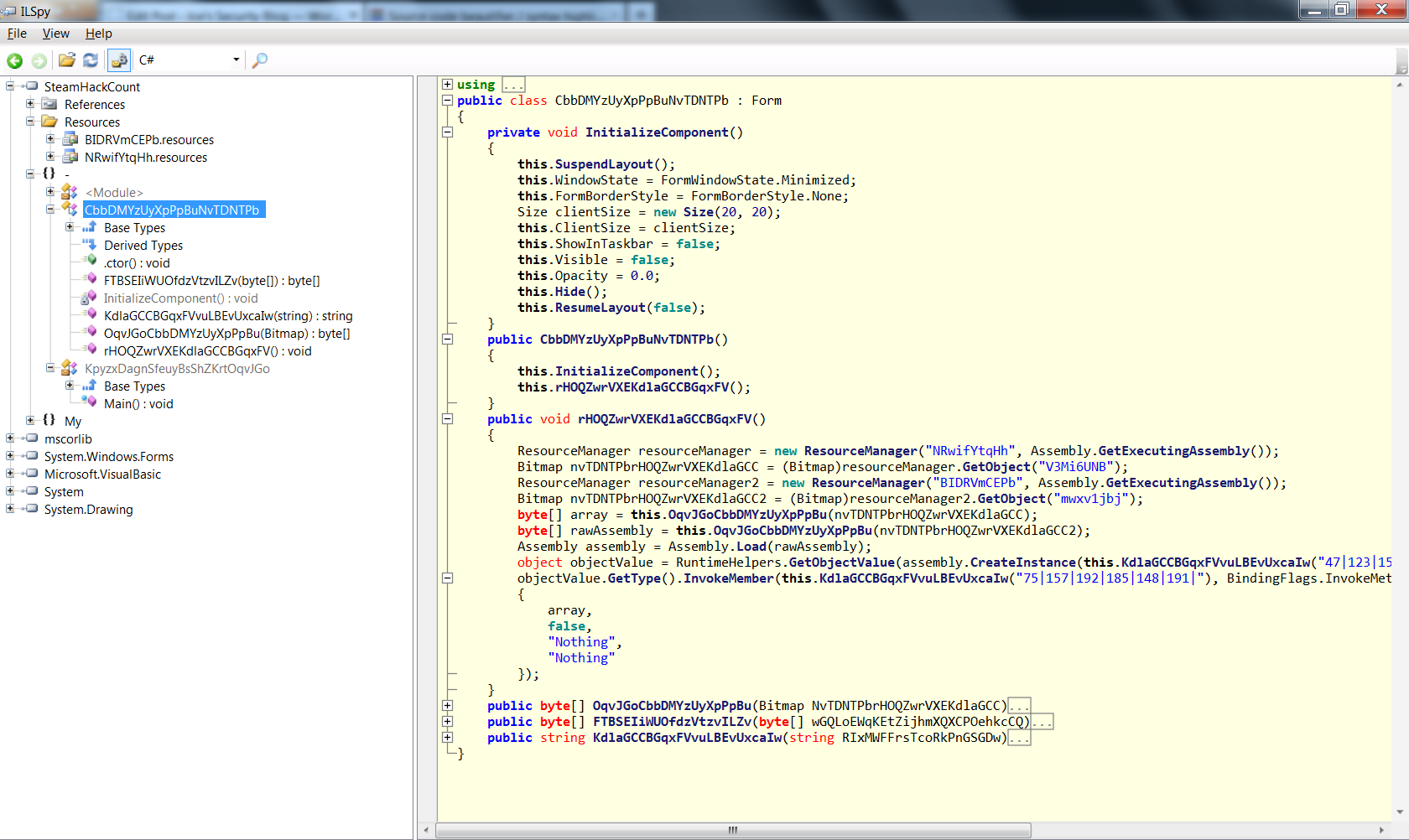Open the C# language dropdown

[x=190, y=60]
